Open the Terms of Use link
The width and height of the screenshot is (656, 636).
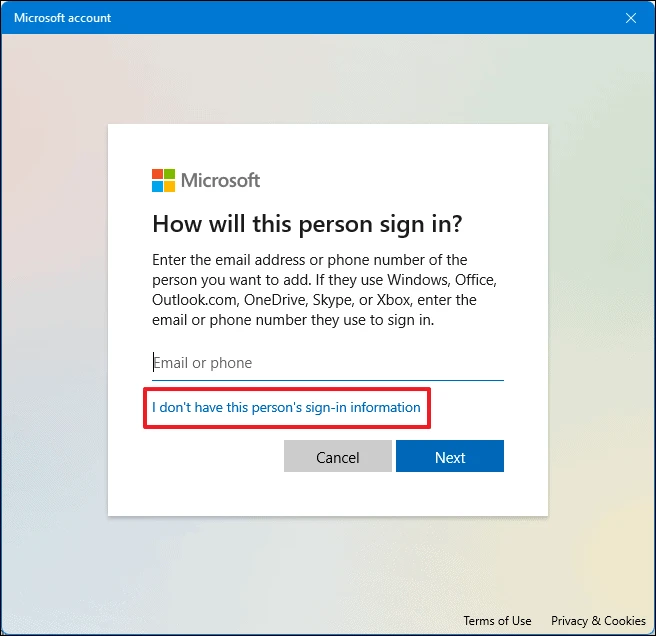click(x=497, y=621)
